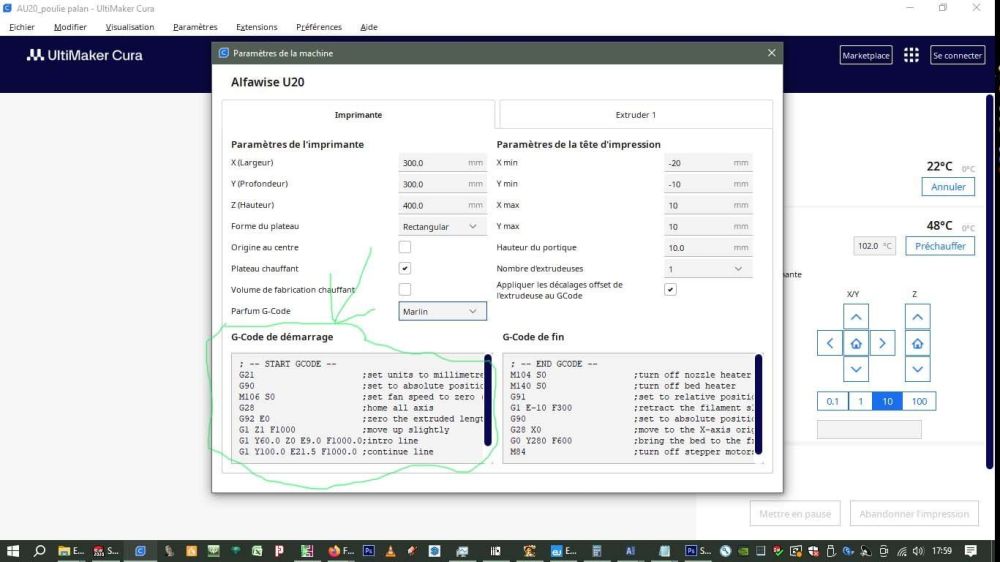The height and width of the screenshot is (562, 1000).
Task: Select the 100 jog distance
Action: pos(919,401)
